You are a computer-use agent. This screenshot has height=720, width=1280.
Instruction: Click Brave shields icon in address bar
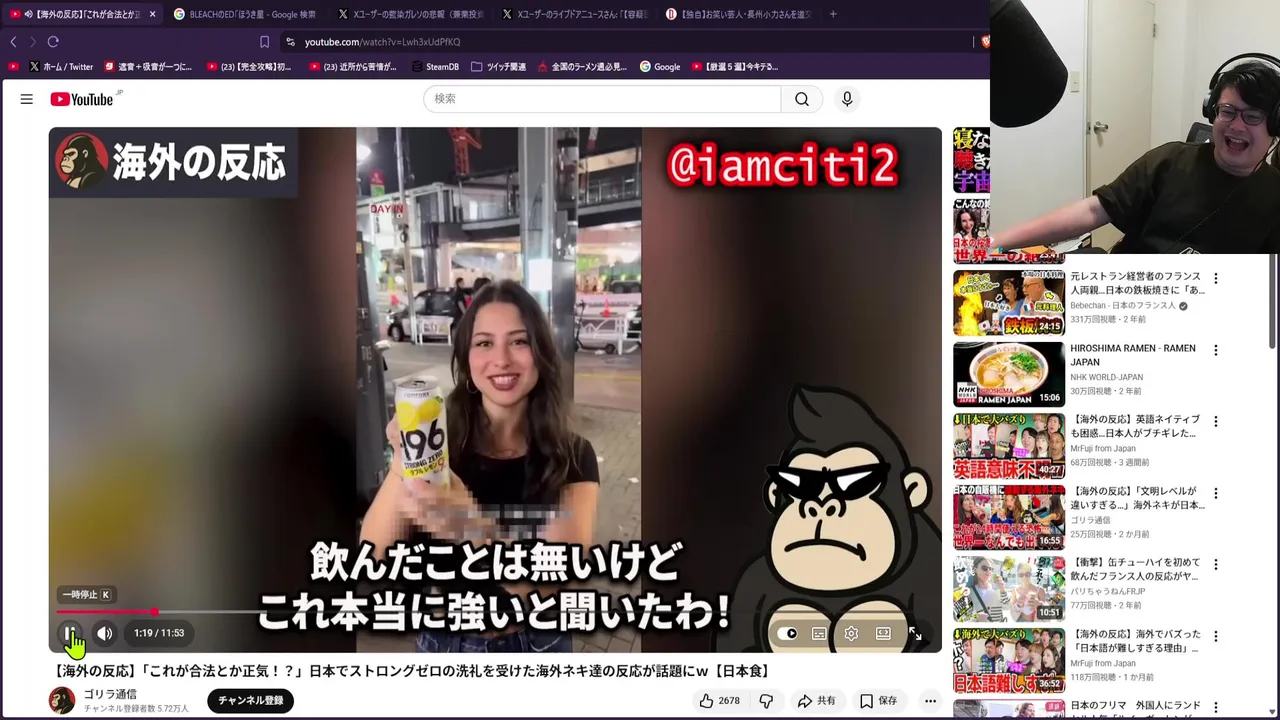(x=984, y=42)
